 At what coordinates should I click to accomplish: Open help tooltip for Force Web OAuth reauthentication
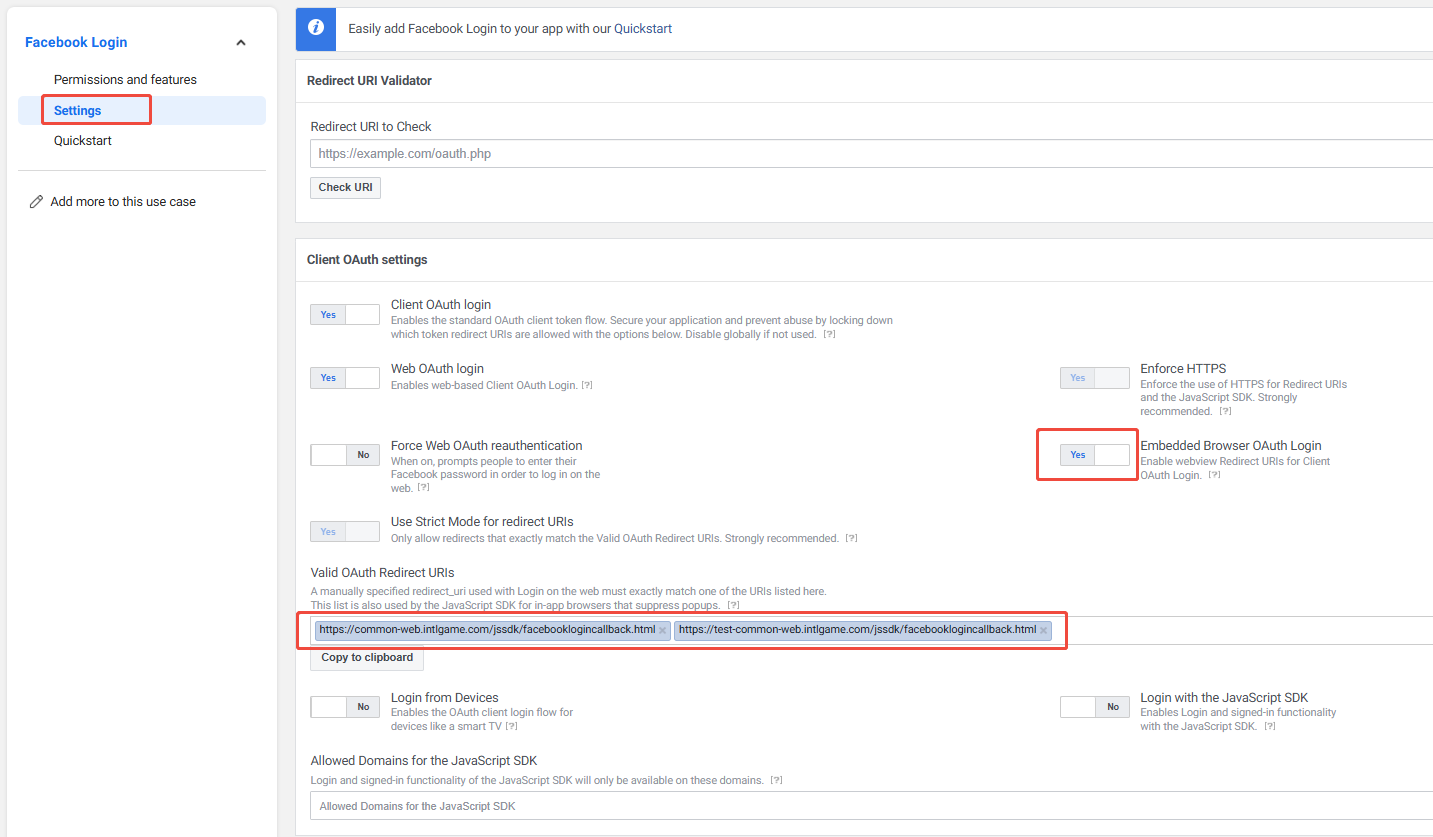[424, 488]
